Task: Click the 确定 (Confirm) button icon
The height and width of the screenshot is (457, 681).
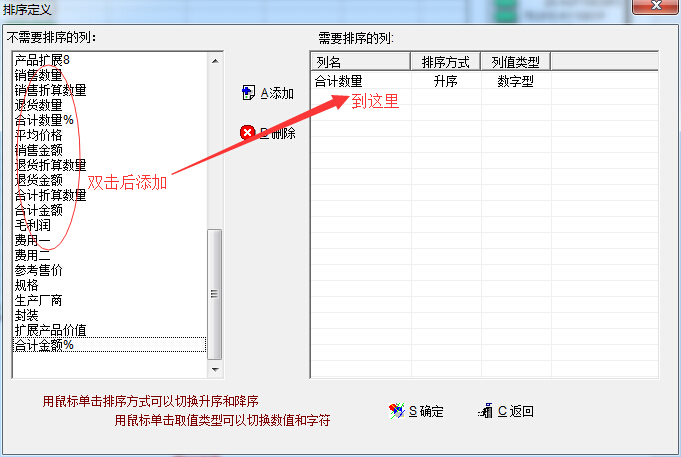Action: click(397, 411)
